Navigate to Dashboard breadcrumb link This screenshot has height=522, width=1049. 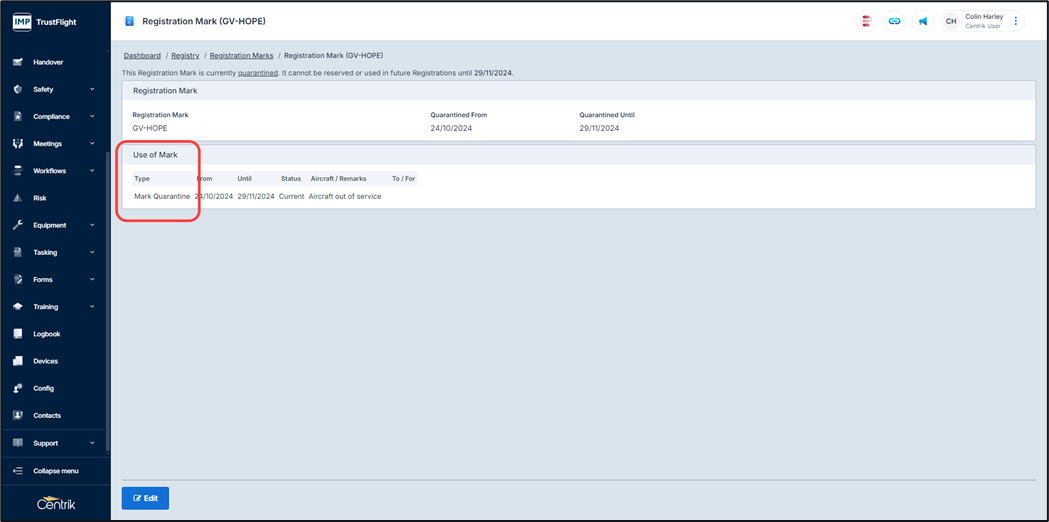142,56
